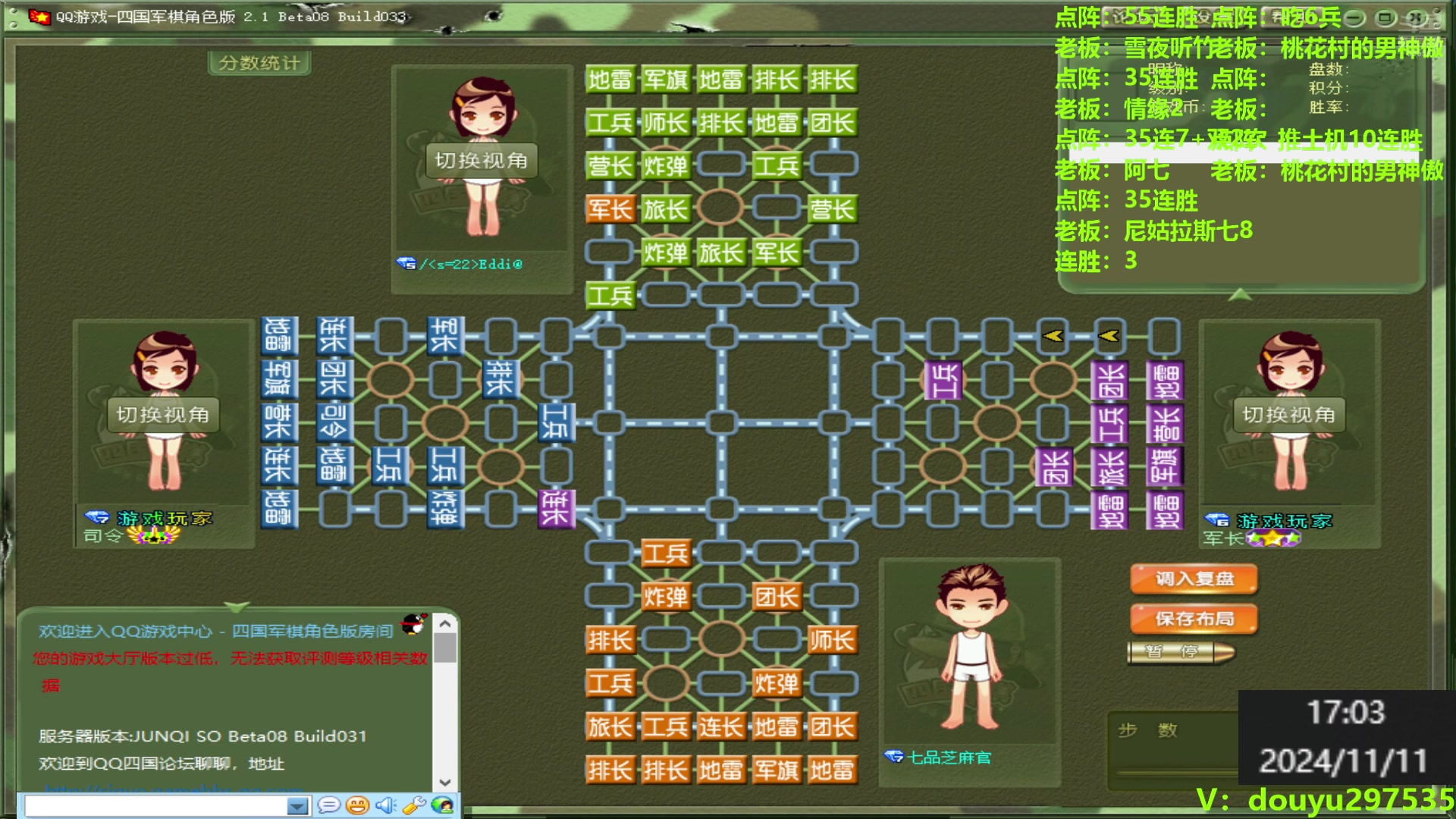Click the QQ penguin icon in chat panel
Screen dimensions: 1456x819
point(414,623)
